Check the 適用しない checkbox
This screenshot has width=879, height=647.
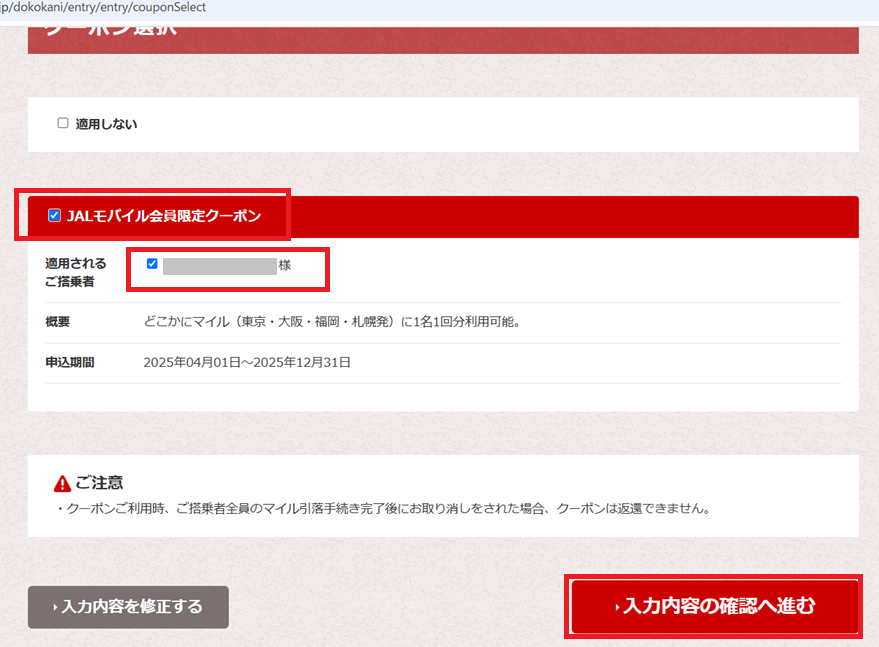(x=63, y=124)
